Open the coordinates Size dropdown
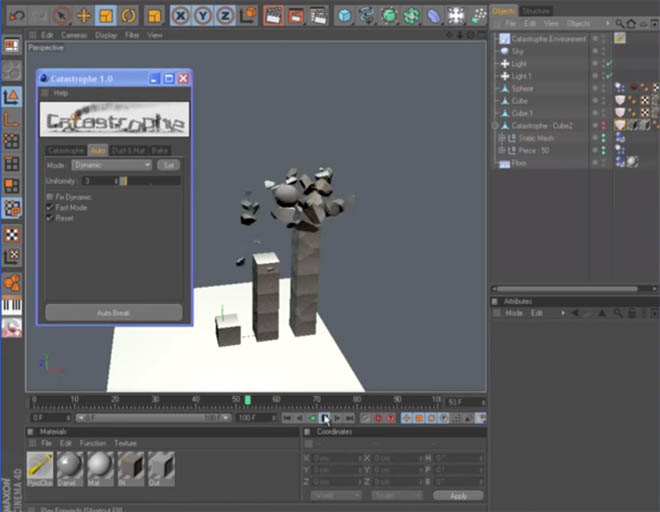Screen dimensions: 660x512 (396, 496)
